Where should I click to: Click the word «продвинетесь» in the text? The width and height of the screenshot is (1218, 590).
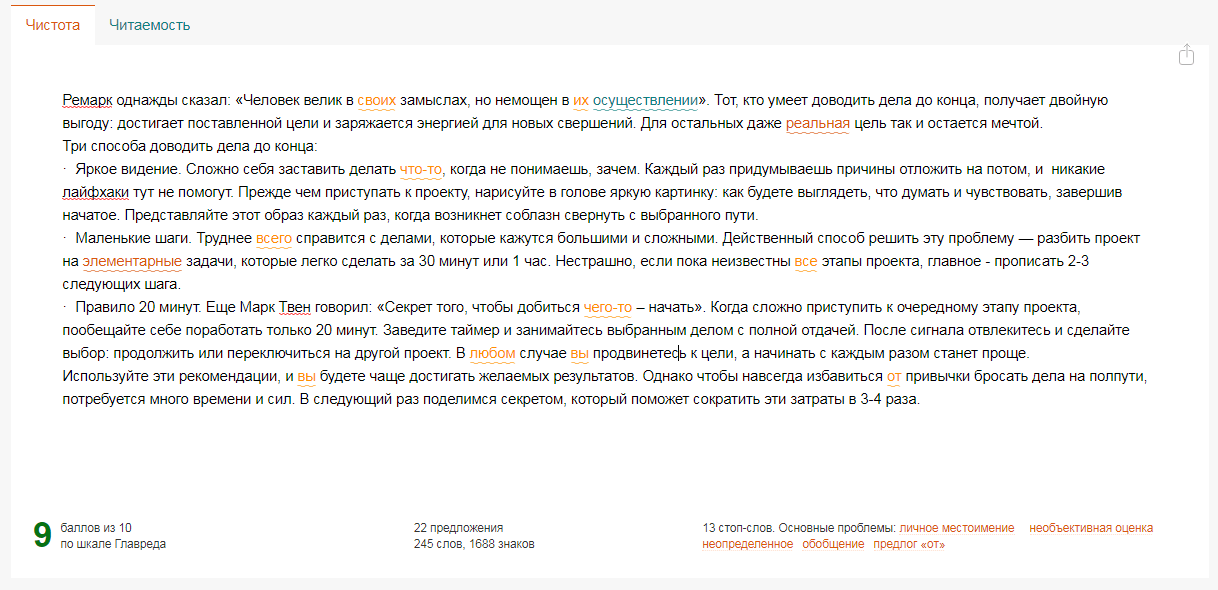(639, 353)
